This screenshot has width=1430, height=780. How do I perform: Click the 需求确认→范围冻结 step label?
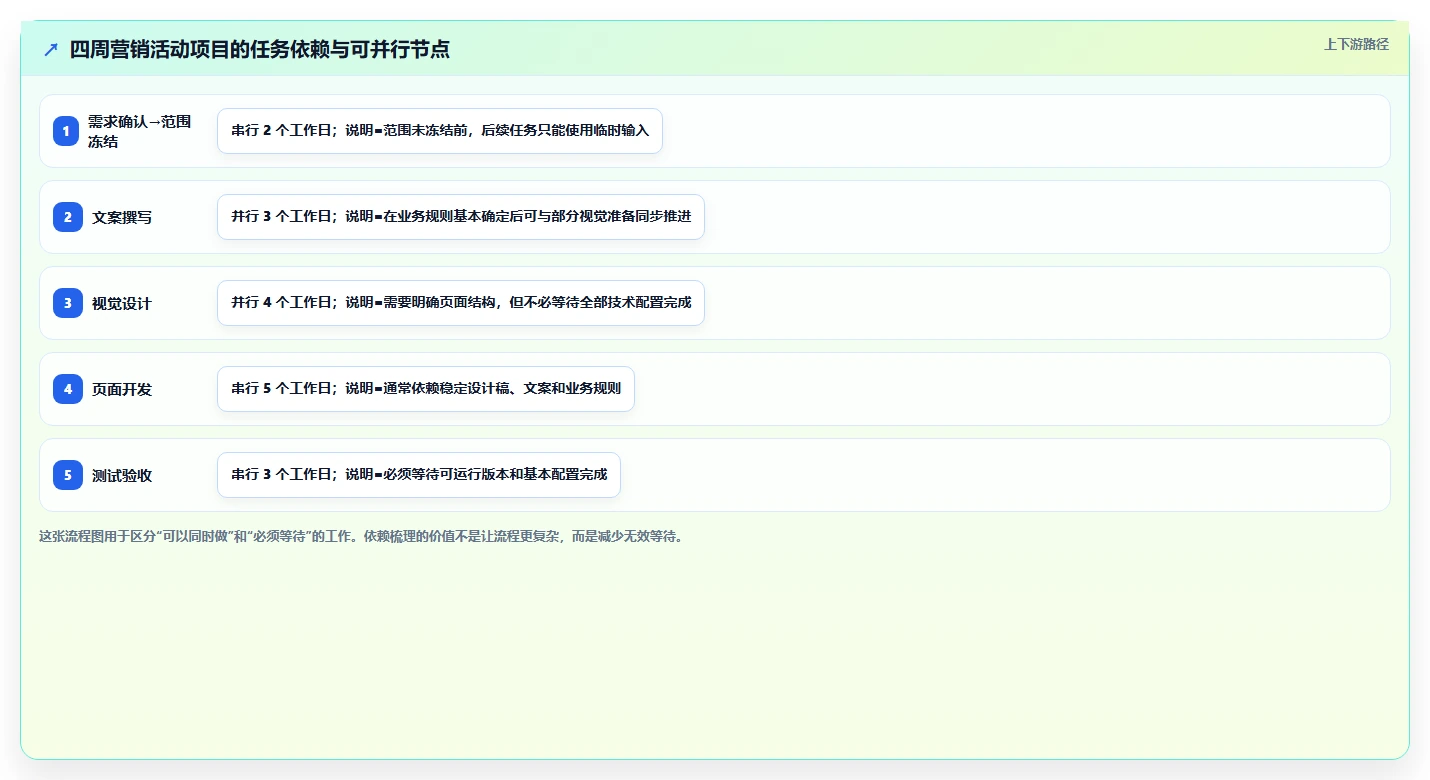click(139, 131)
